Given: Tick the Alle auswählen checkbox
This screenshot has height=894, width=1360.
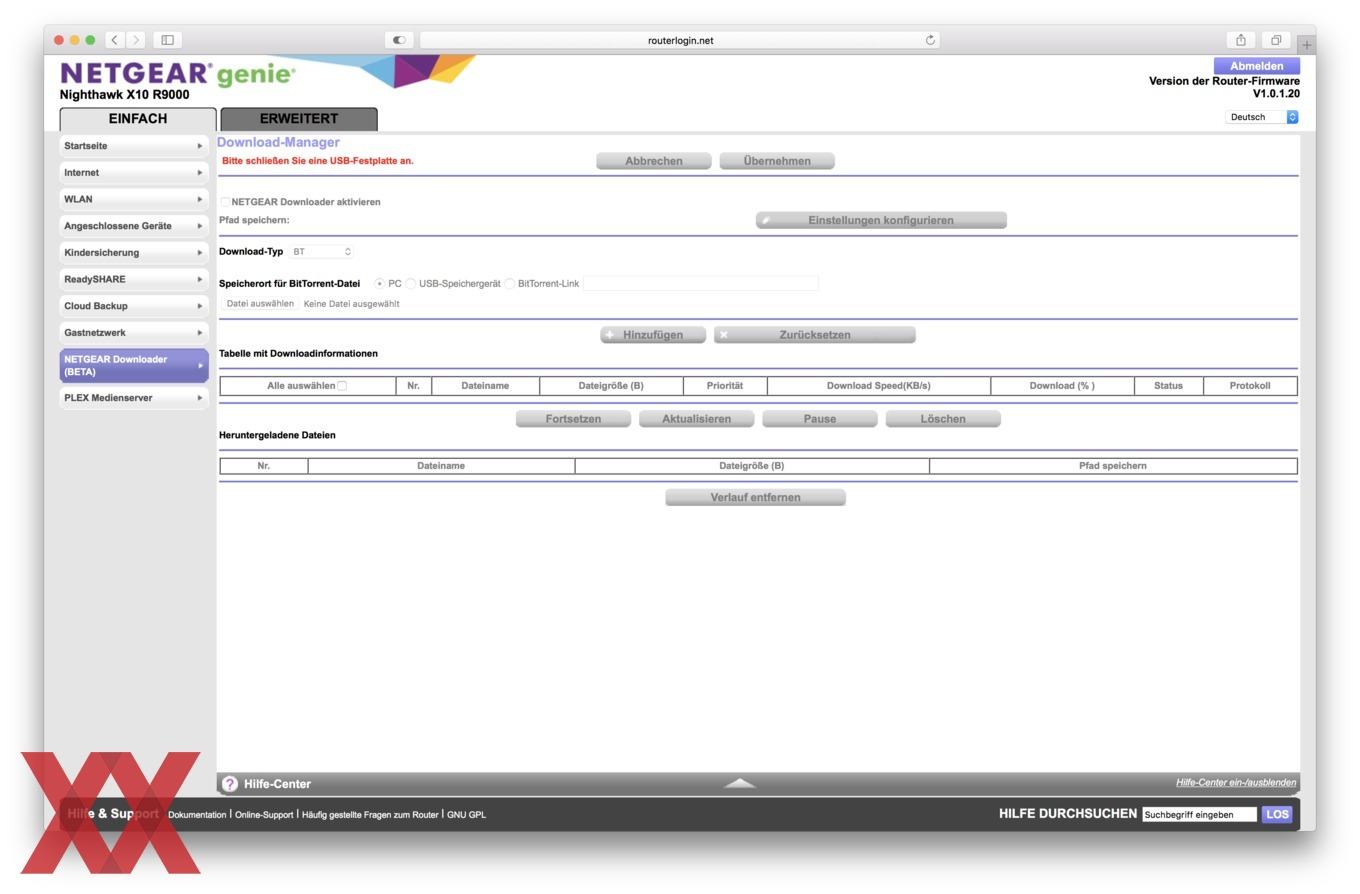Looking at the screenshot, I should coord(342,386).
